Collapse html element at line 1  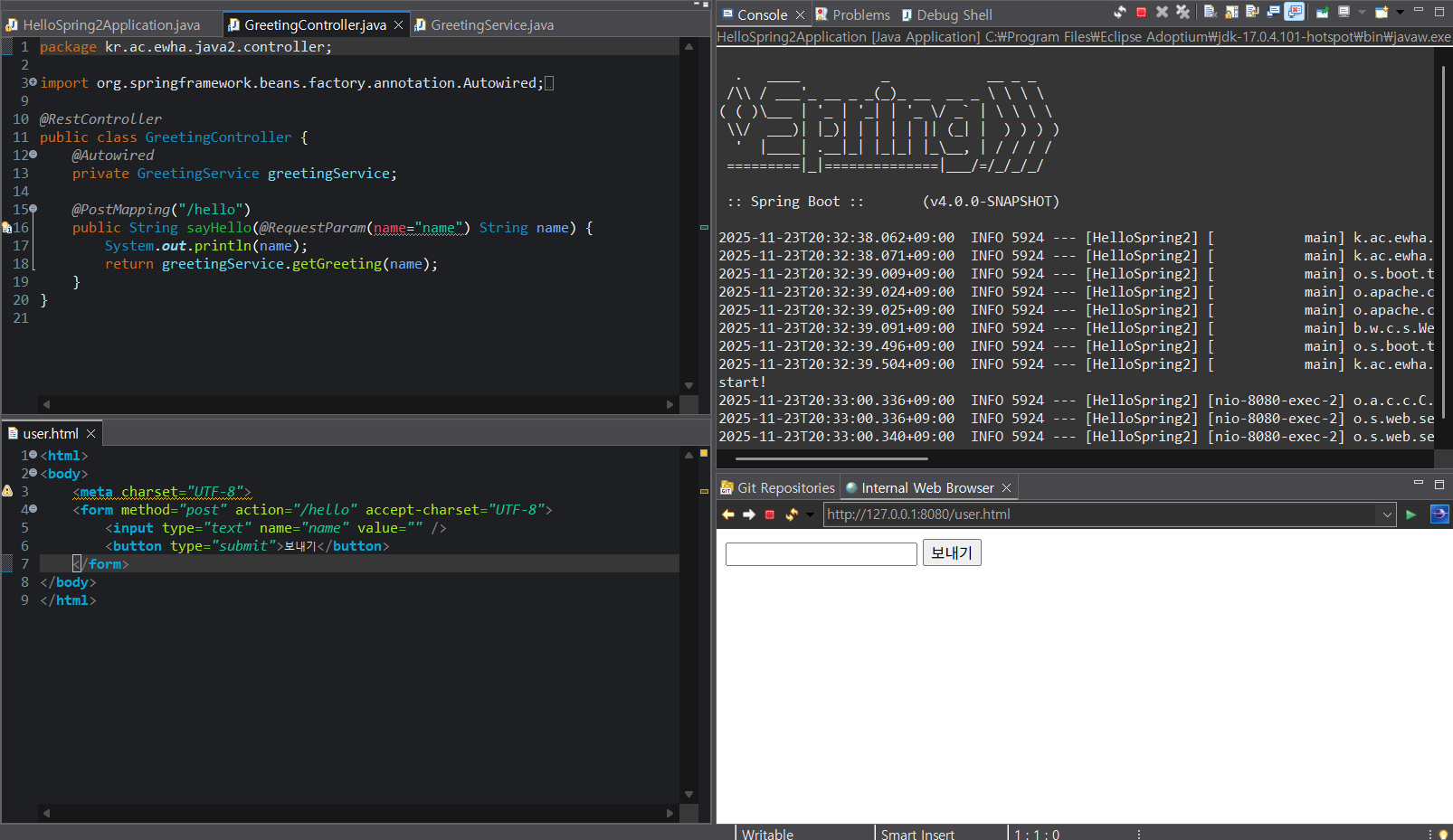point(33,455)
